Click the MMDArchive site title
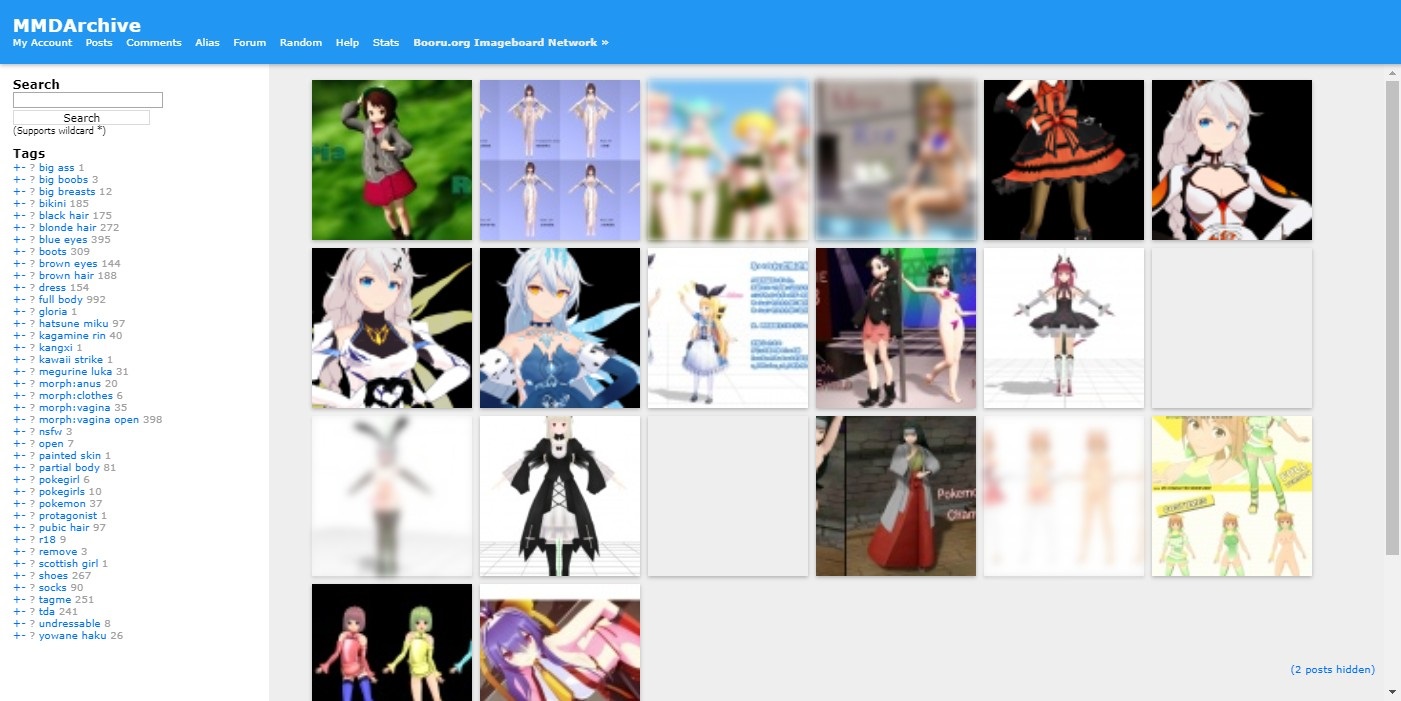Screen dimensions: 1401x701 point(77,26)
